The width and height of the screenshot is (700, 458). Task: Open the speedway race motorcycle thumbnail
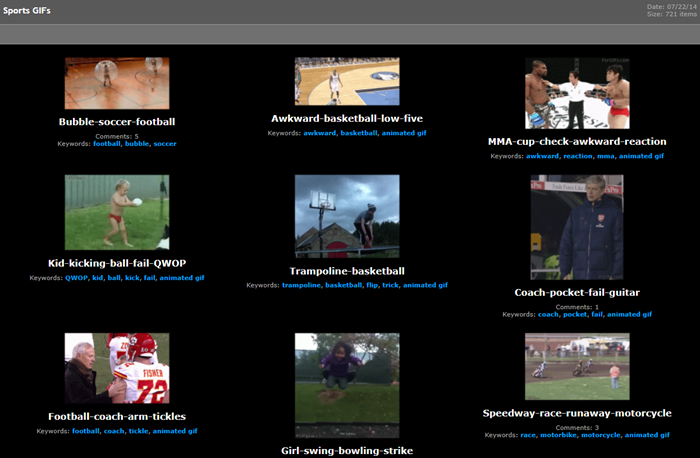coord(577,366)
